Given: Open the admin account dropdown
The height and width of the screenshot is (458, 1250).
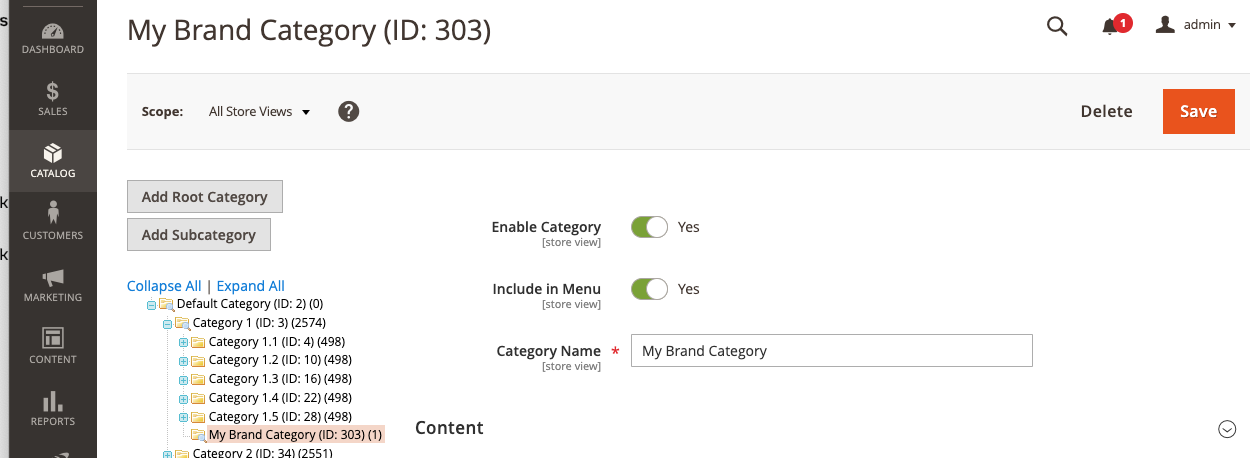Looking at the screenshot, I should 1196,25.
